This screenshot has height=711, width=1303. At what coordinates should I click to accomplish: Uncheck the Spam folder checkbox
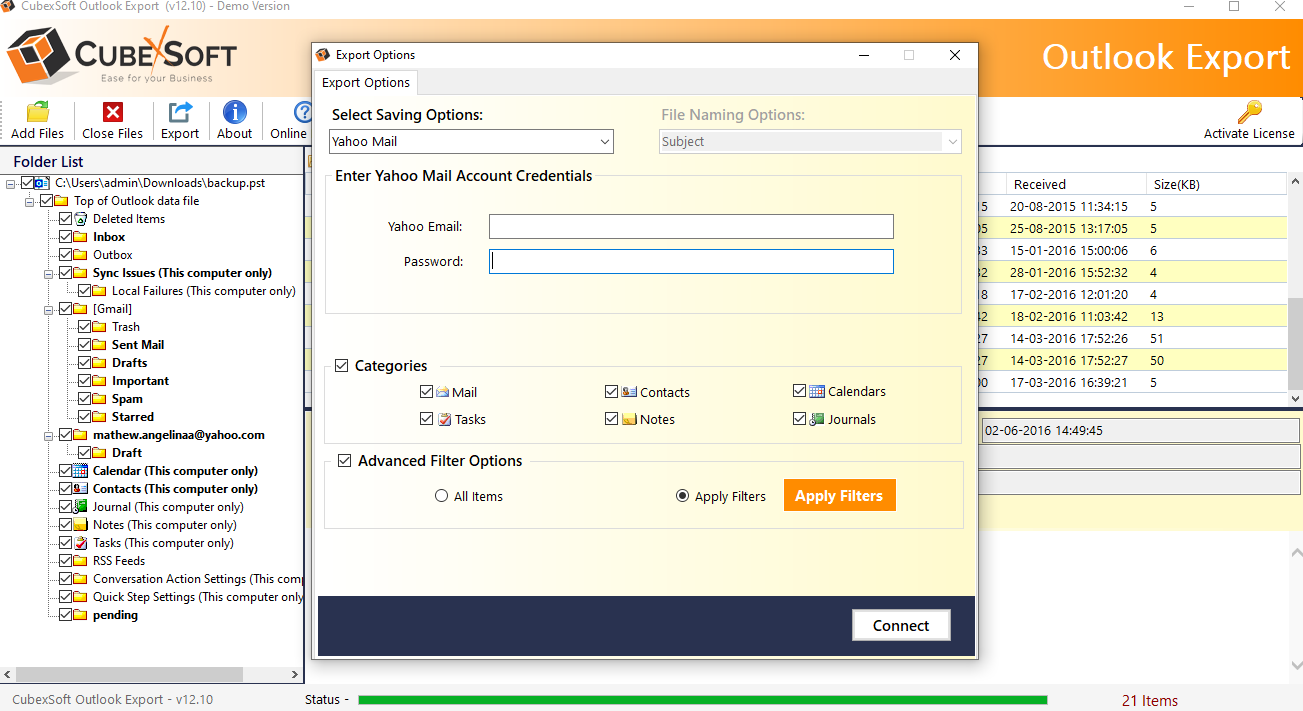tap(85, 399)
